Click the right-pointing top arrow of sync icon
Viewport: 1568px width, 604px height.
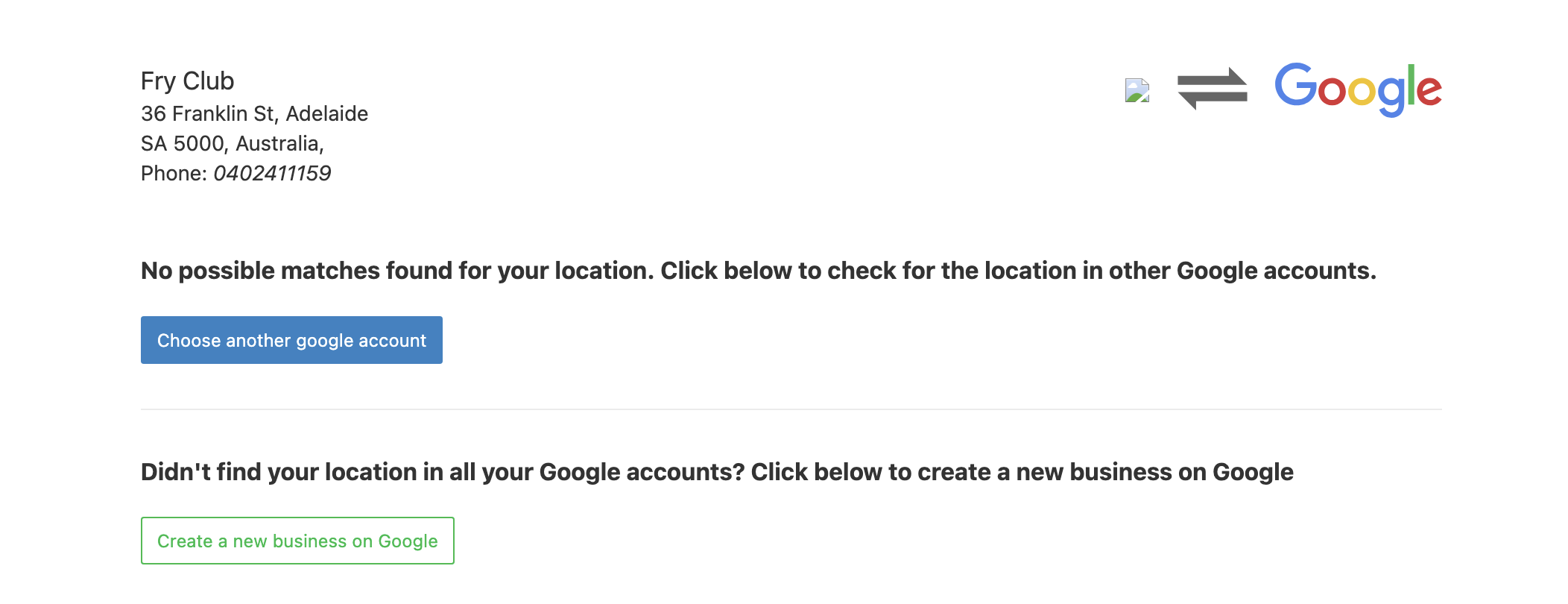coord(1213,78)
